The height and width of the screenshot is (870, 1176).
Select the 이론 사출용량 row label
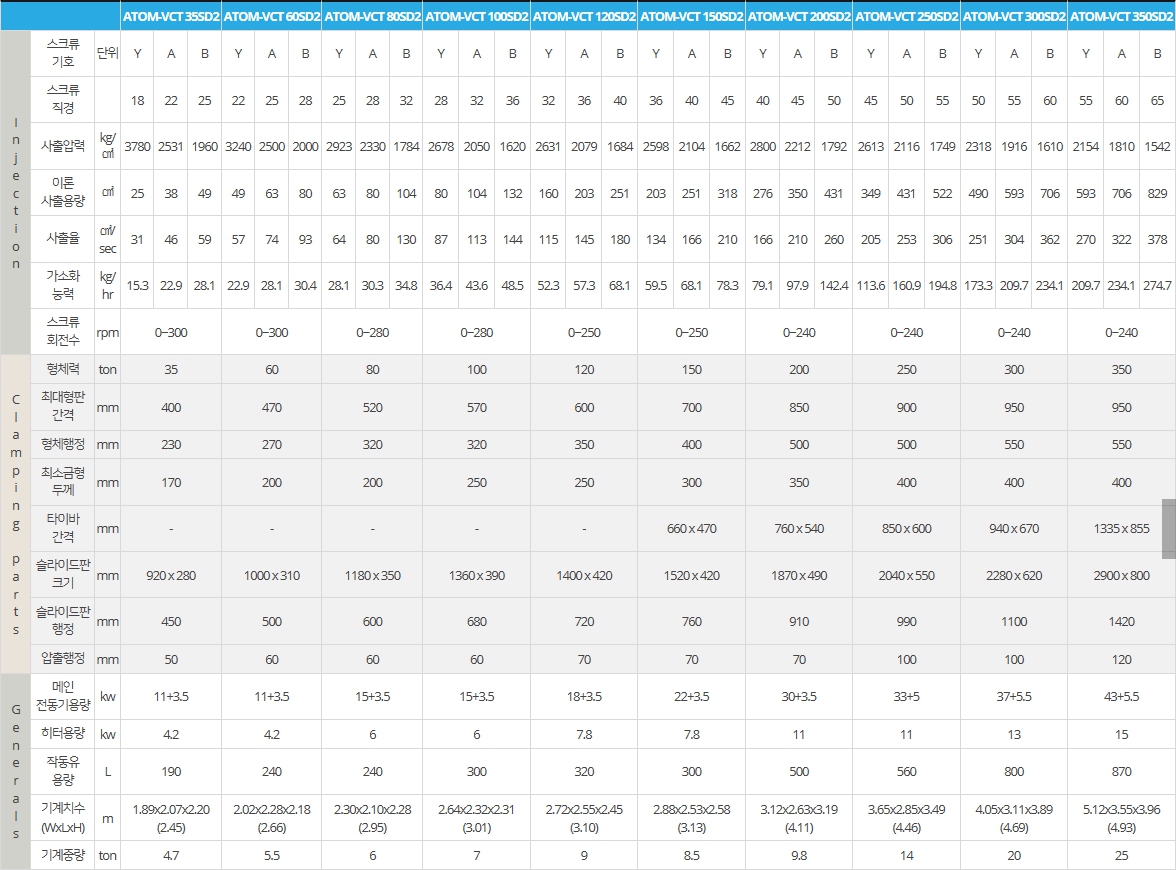click(62, 193)
